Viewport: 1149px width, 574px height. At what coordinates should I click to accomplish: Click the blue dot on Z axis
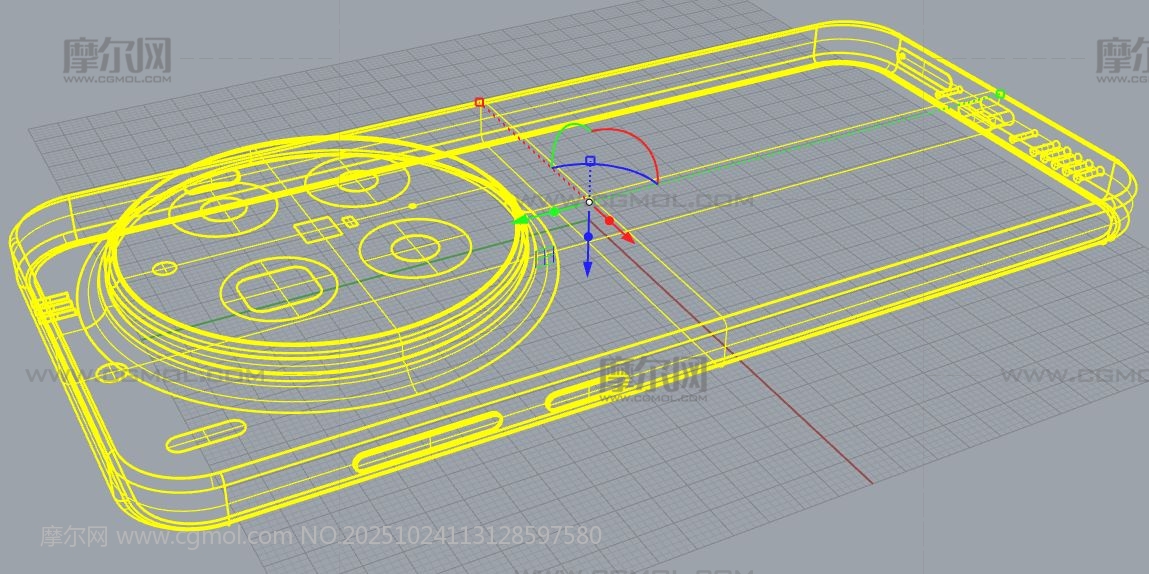point(588,237)
